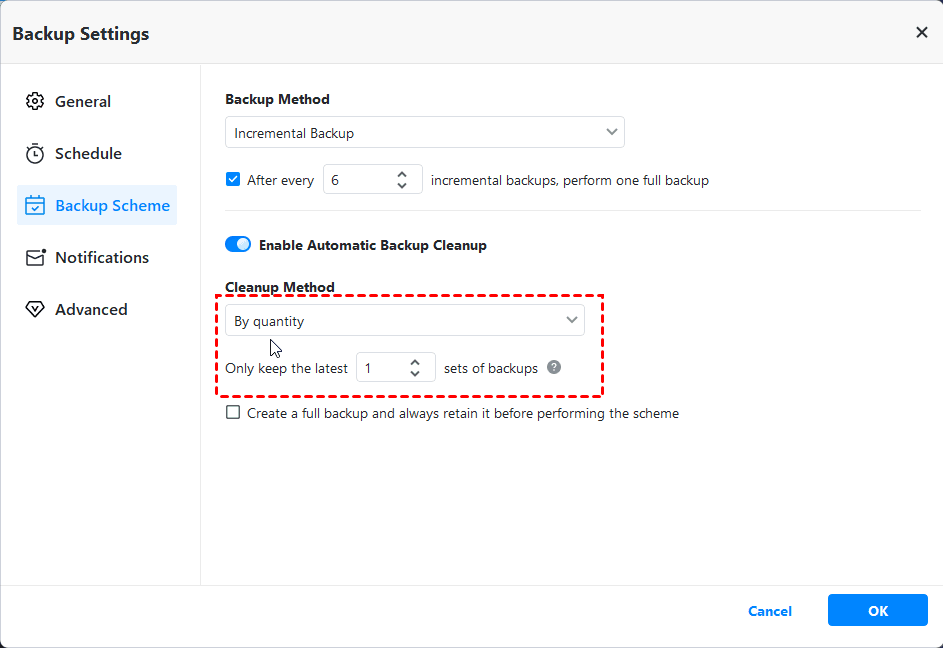Go to the Advanced settings section
Image resolution: width=943 pixels, height=648 pixels.
[x=91, y=309]
